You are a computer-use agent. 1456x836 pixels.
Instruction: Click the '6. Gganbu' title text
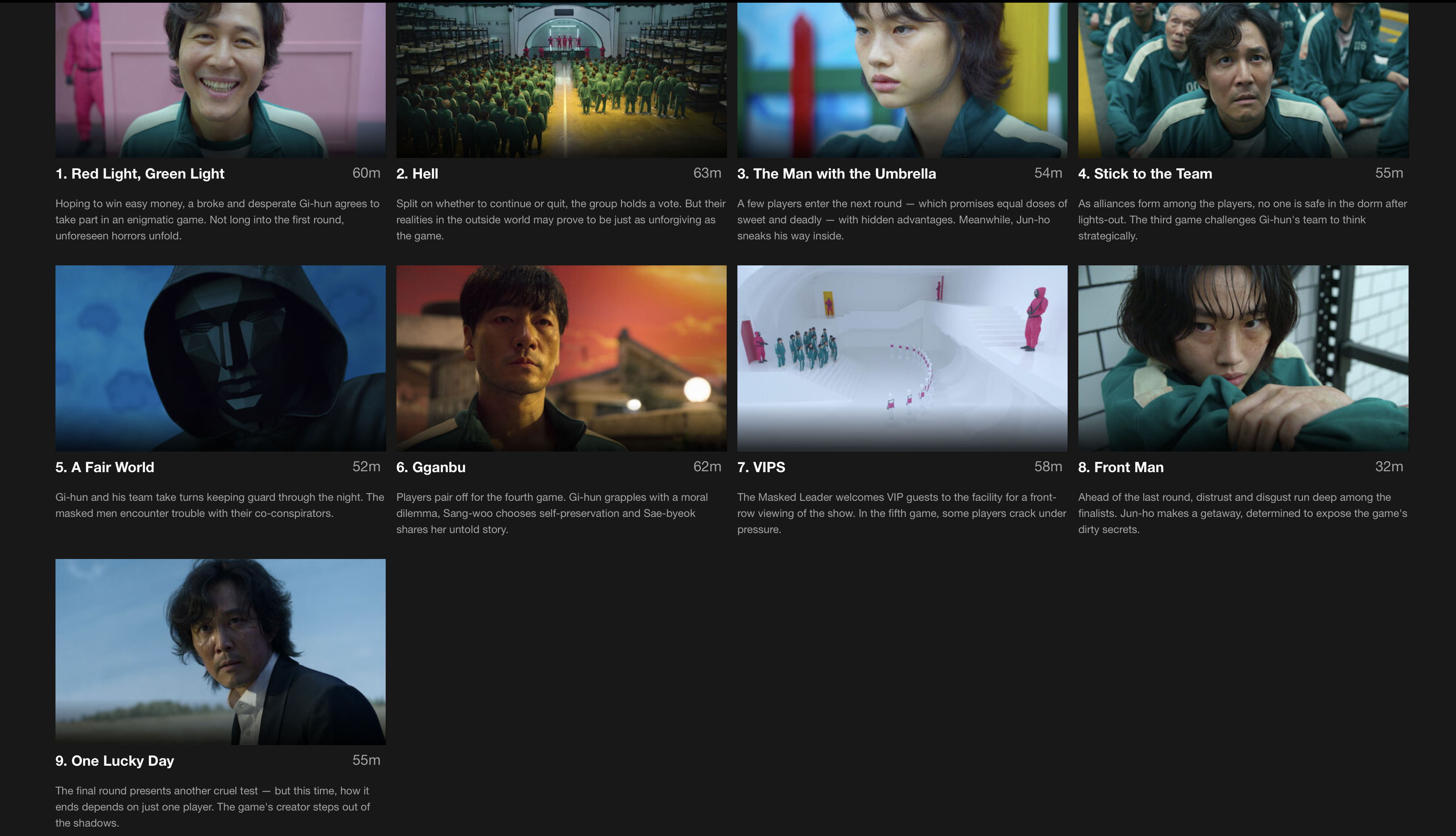pyautogui.click(x=430, y=467)
